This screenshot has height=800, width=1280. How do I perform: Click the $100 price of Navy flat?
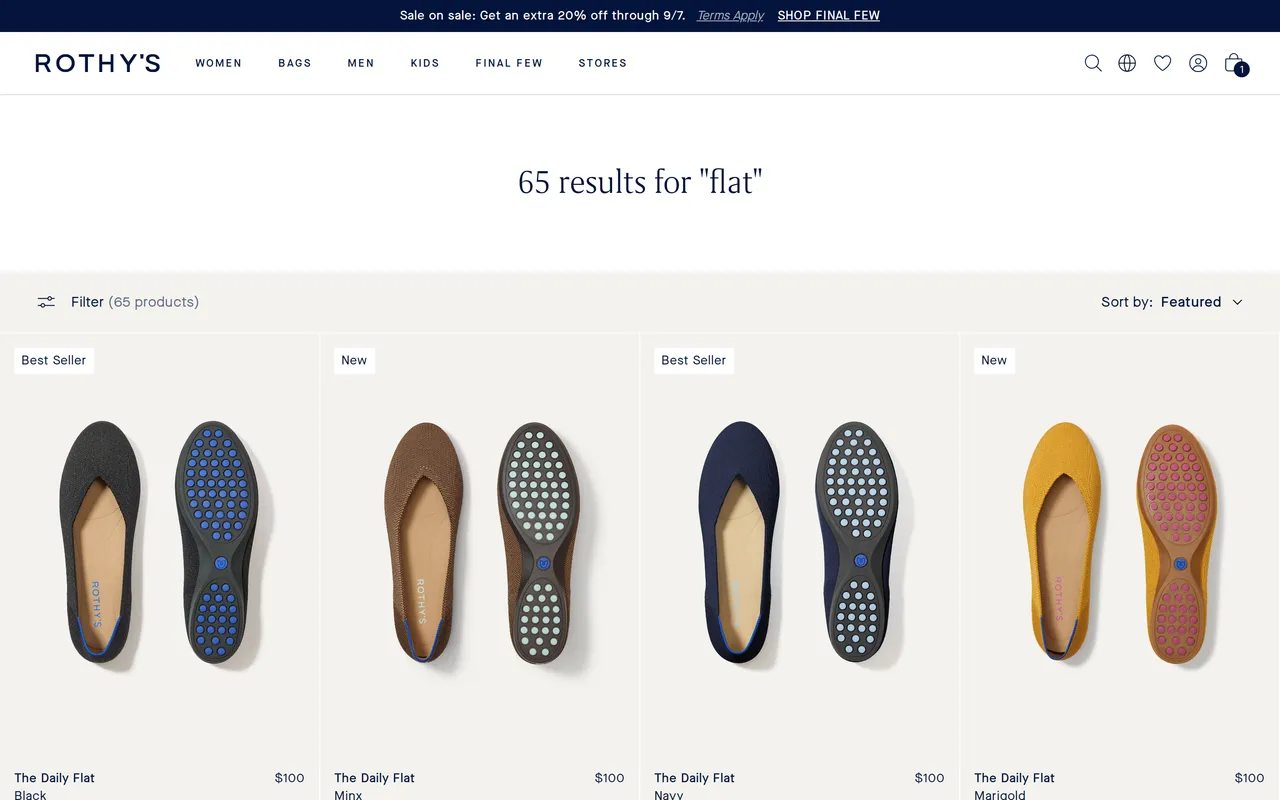click(930, 778)
